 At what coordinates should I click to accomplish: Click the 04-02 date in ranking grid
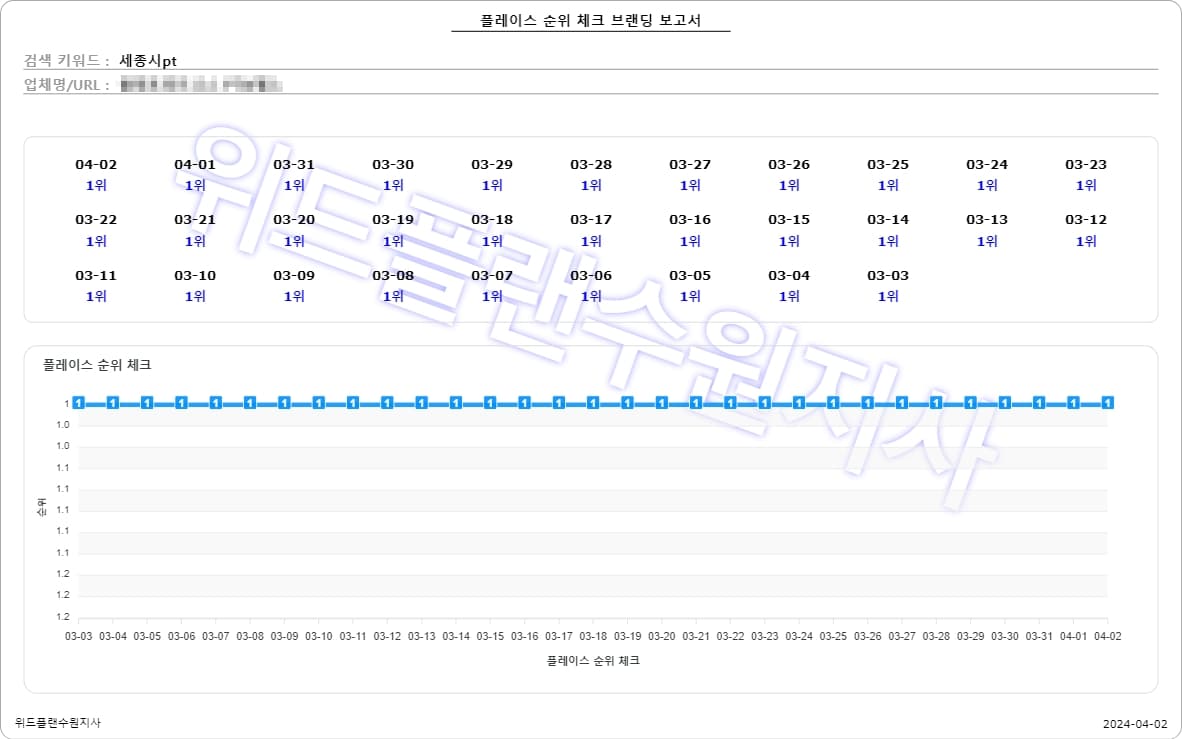click(x=96, y=165)
